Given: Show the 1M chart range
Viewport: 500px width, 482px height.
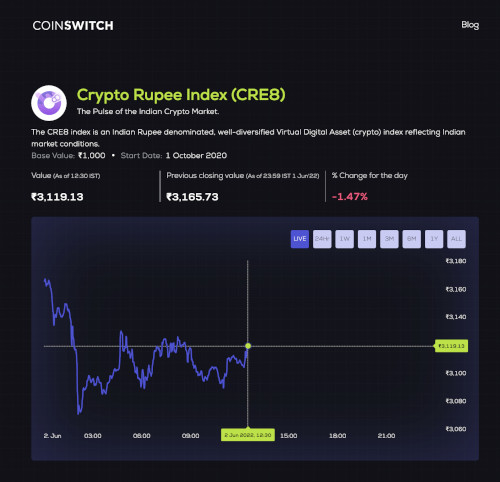Looking at the screenshot, I should 367,239.
